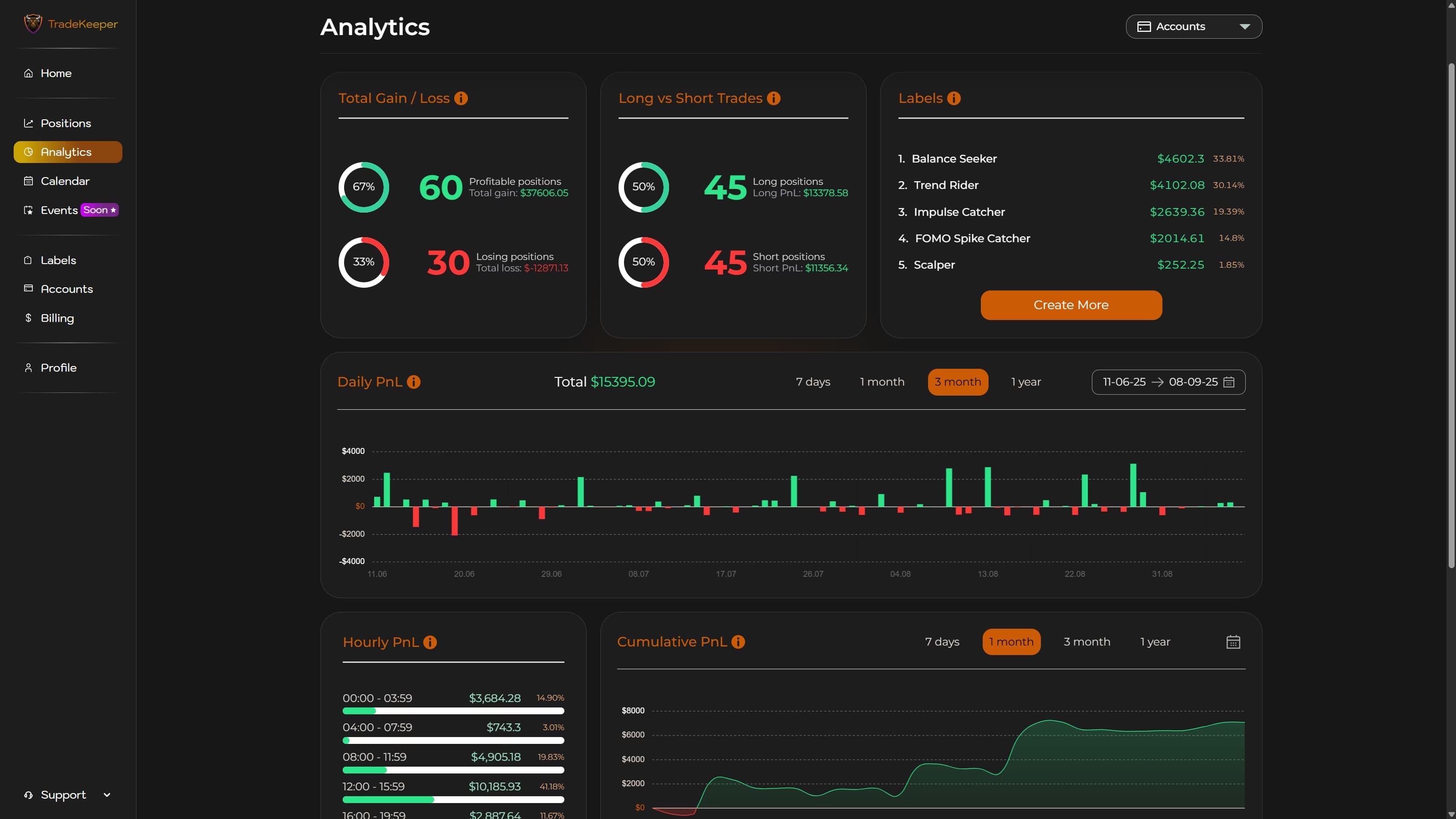Switch Daily PnL to 1 month tab
This screenshot has width=1456, height=819.
[882, 382]
